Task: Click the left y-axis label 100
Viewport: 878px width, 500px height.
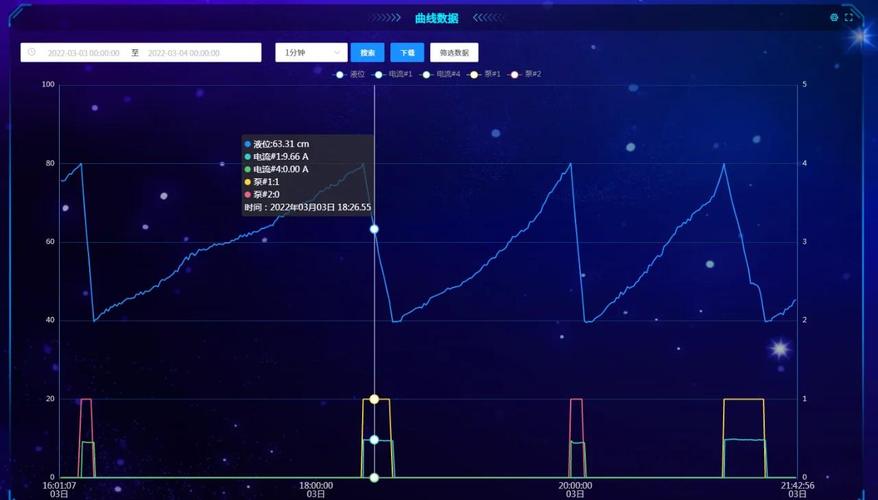Action: (x=49, y=85)
